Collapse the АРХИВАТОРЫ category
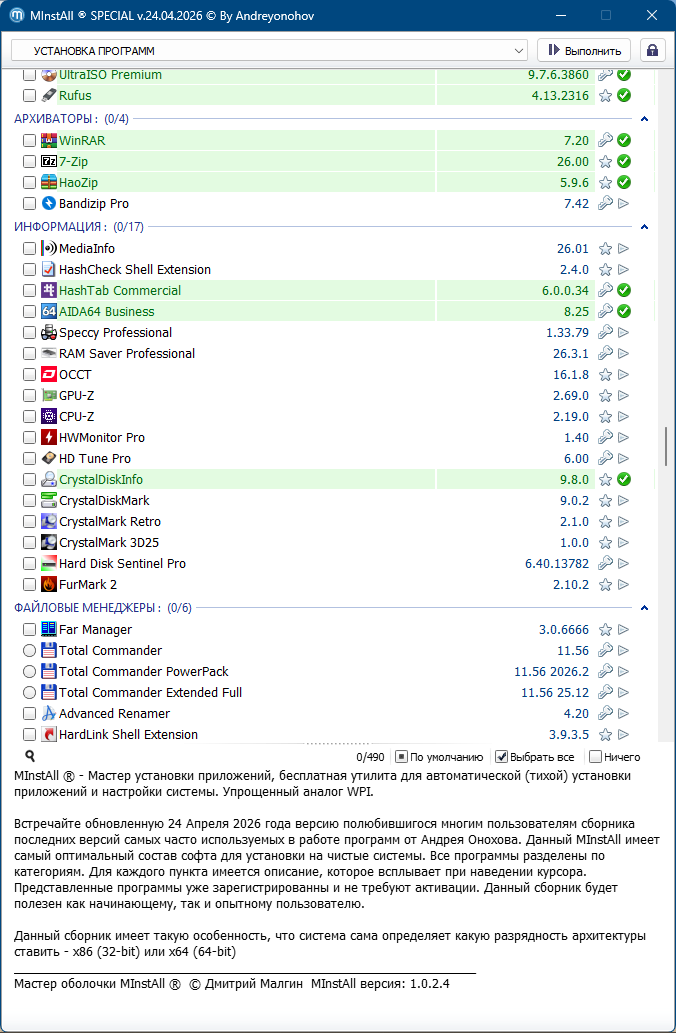 coord(645,119)
